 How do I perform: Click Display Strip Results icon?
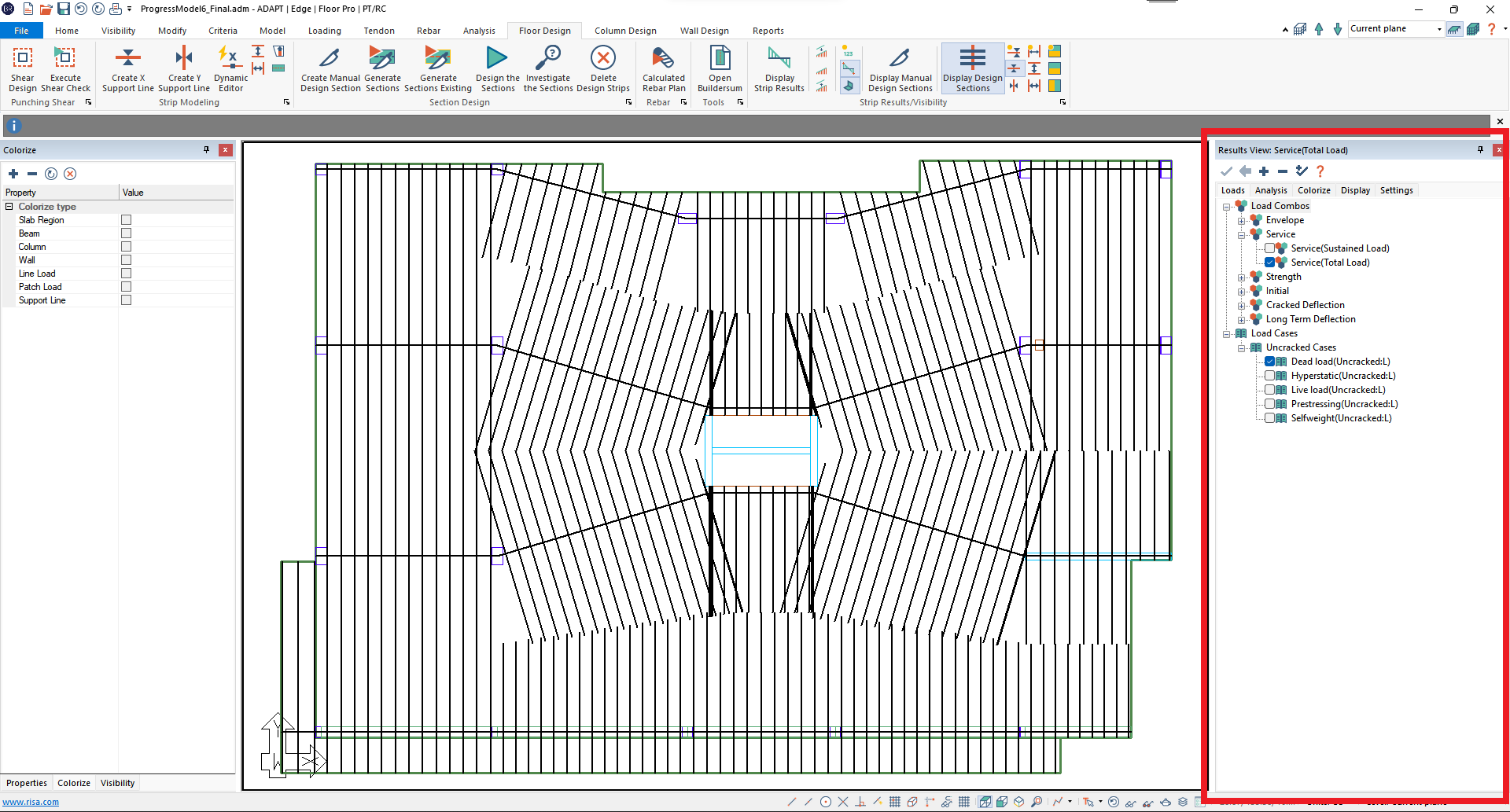point(779,59)
